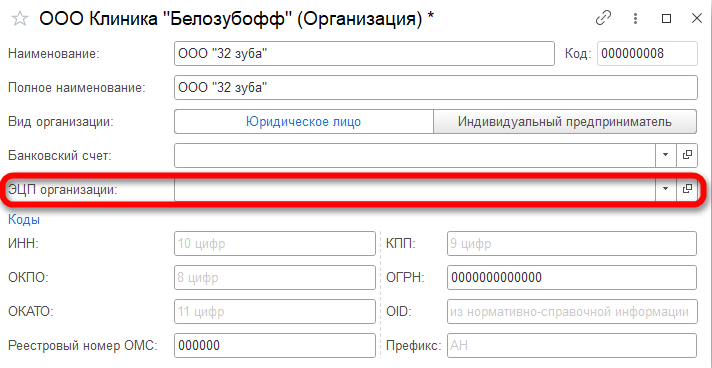Screen dimensions: 712x368
Task: Focus the OID field
Action: pyautogui.click(x=572, y=312)
